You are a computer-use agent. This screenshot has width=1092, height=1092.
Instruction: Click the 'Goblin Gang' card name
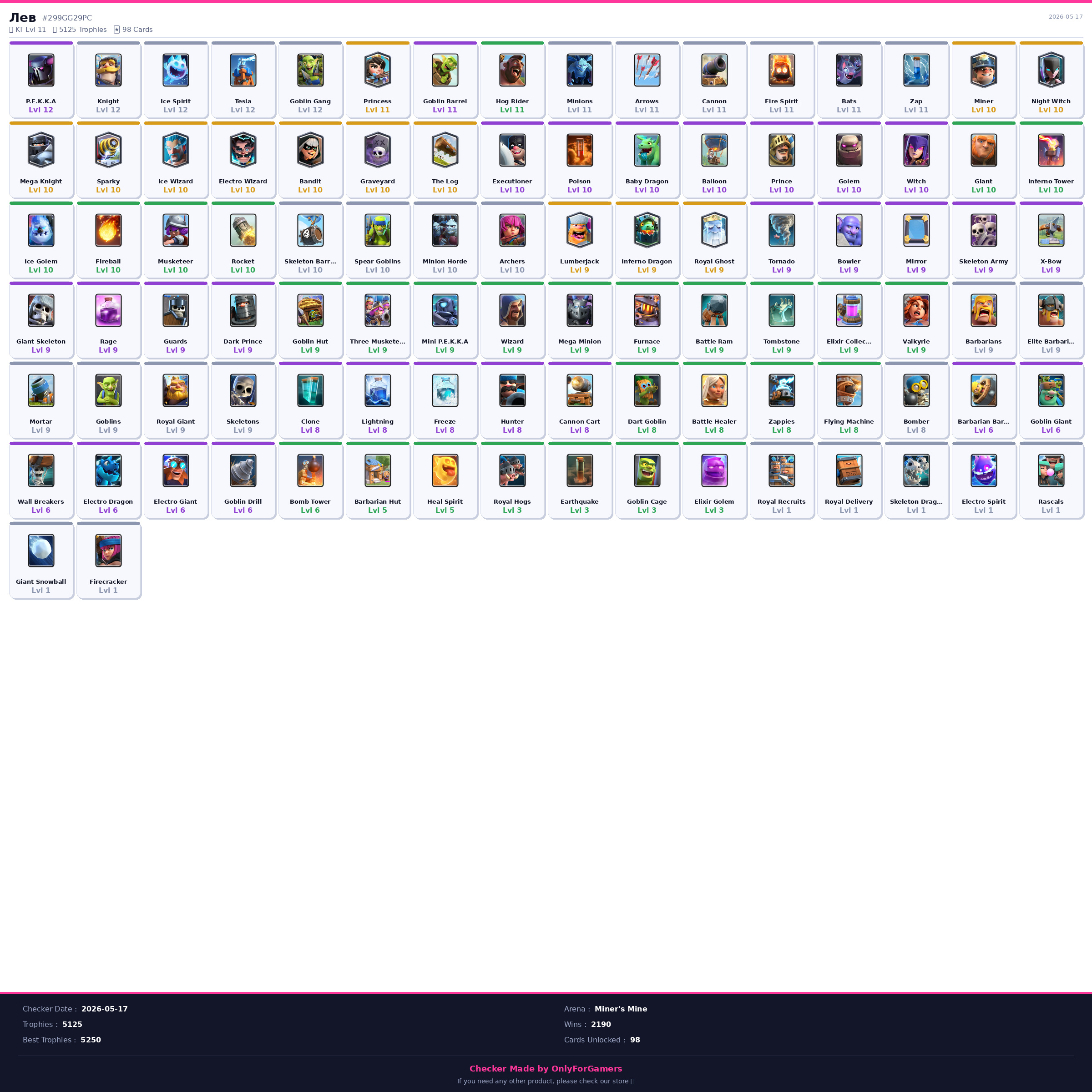[x=310, y=101]
